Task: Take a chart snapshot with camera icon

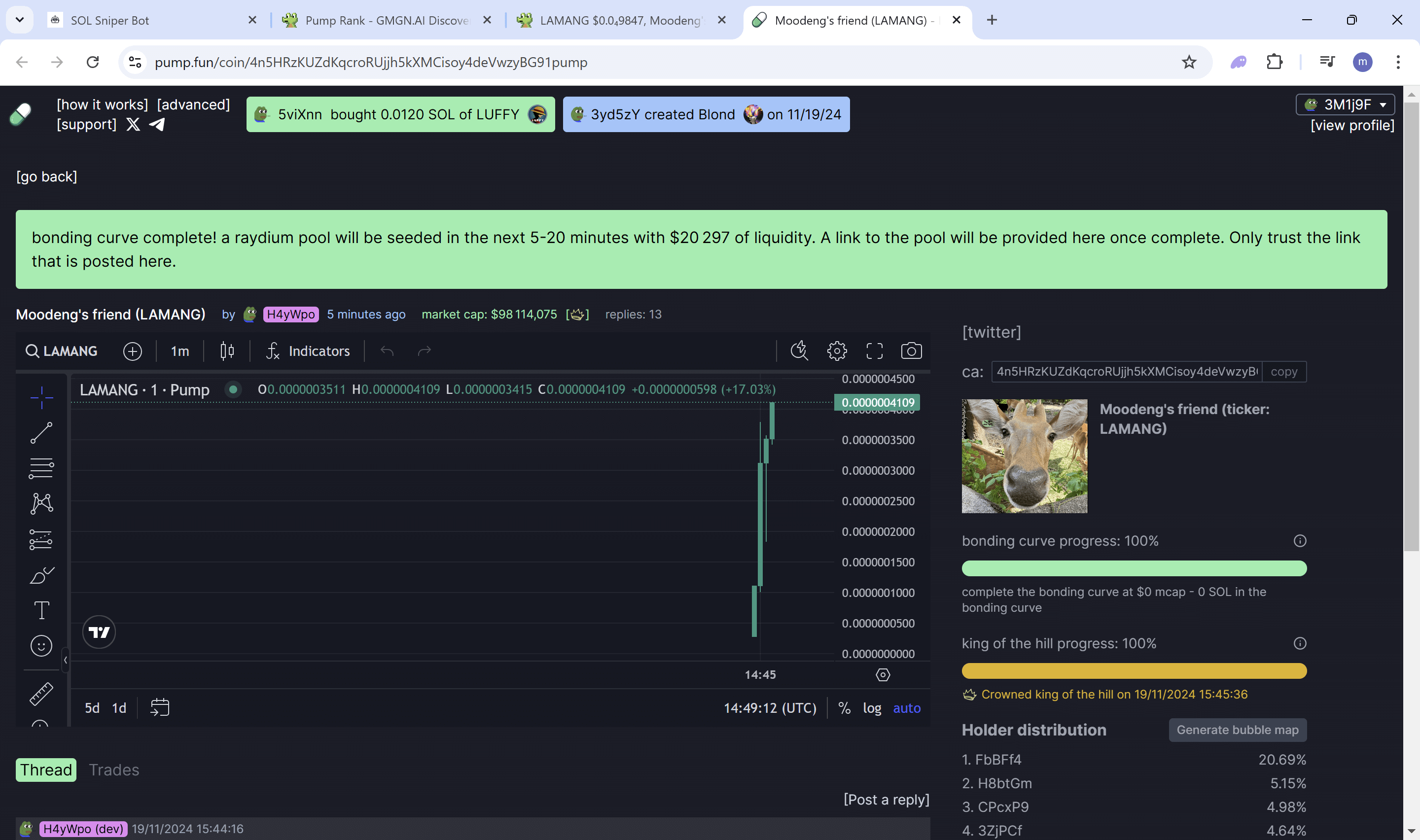Action: [911, 351]
